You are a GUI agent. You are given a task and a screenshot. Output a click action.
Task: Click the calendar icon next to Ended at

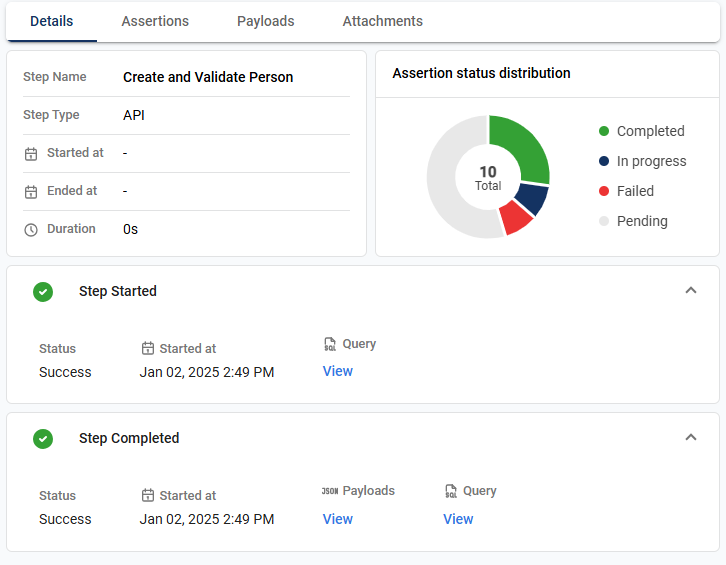pos(31,191)
